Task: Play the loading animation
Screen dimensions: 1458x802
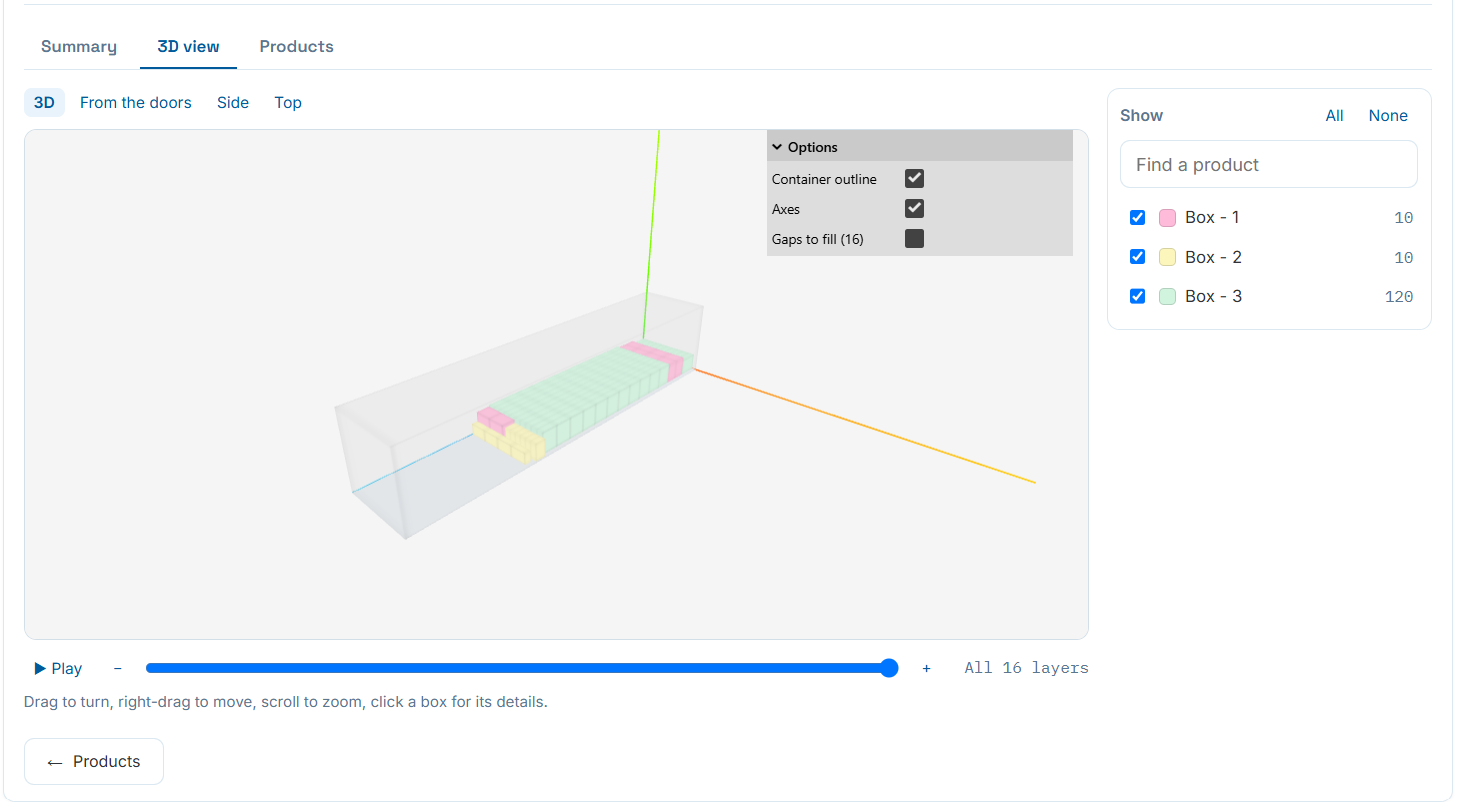Action: [x=58, y=668]
